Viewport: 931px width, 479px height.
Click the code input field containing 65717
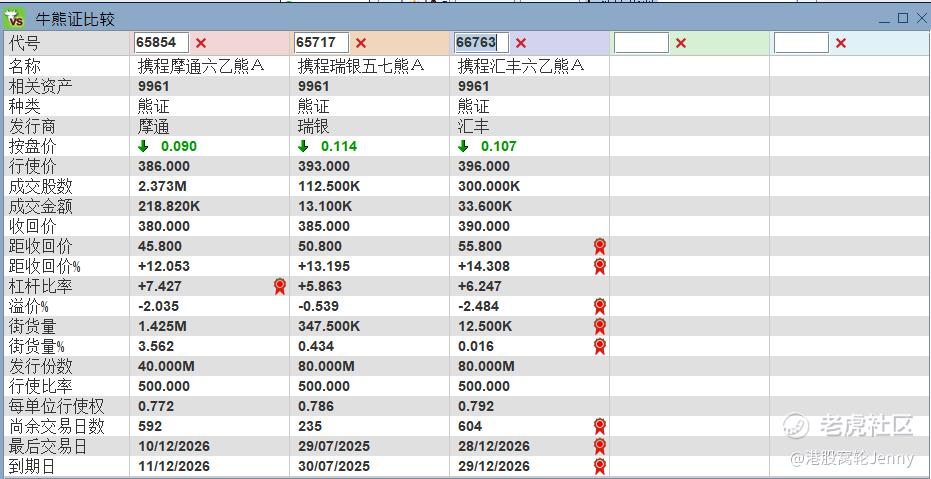pos(321,43)
